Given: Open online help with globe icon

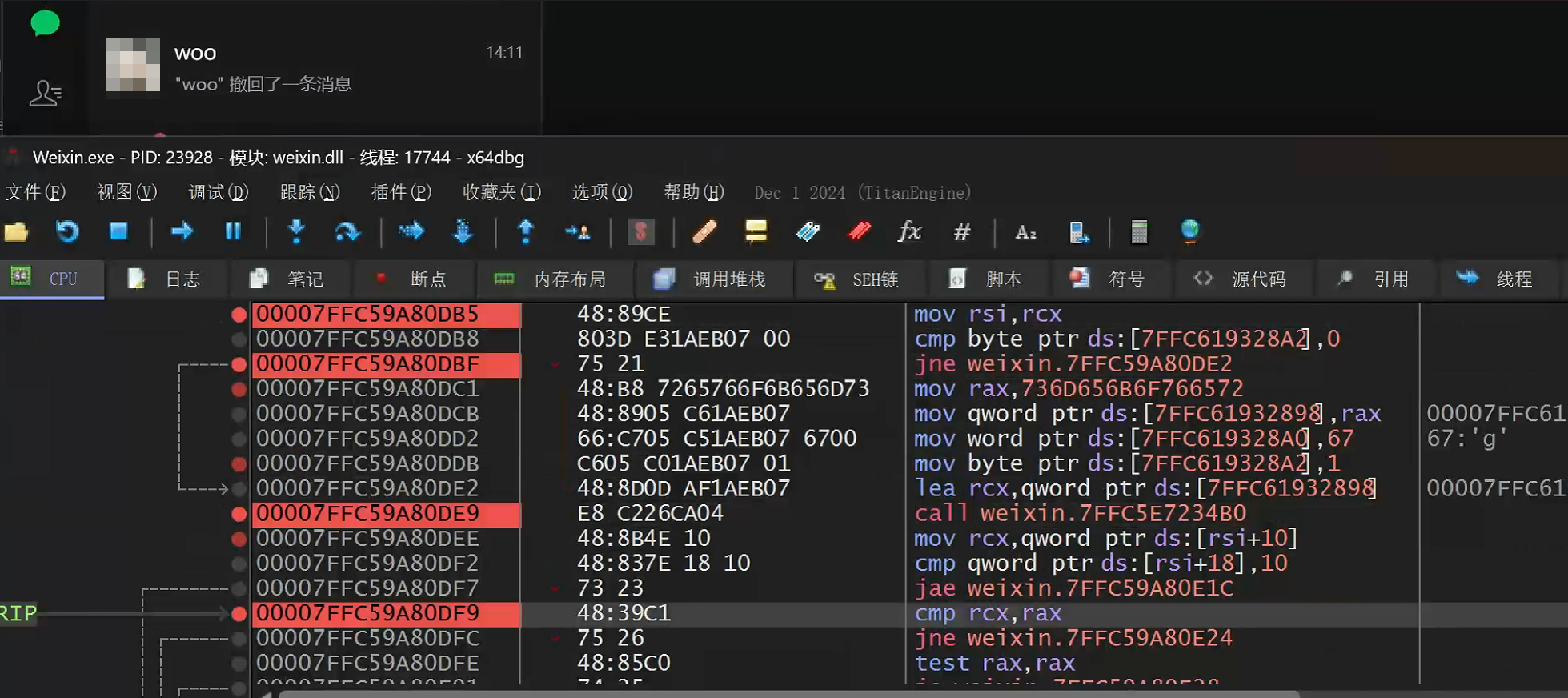Looking at the screenshot, I should (x=1190, y=231).
